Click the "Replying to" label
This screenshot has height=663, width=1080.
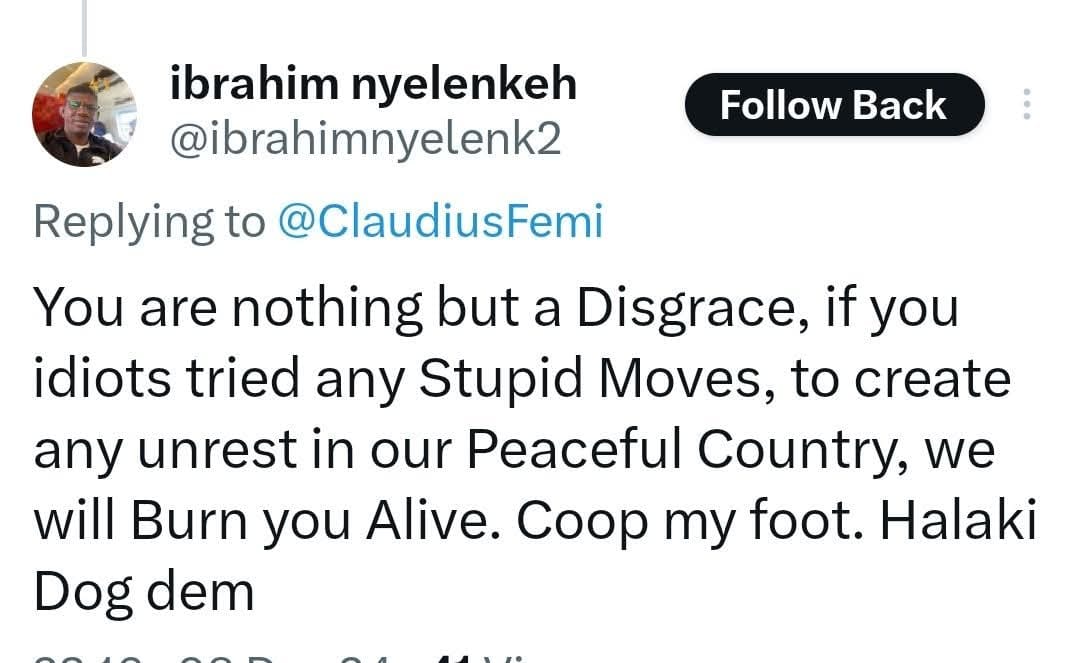(149, 222)
